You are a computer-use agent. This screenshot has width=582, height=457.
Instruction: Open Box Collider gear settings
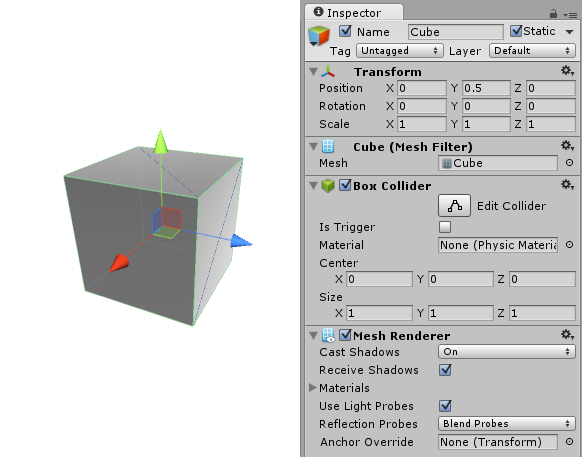click(x=568, y=184)
